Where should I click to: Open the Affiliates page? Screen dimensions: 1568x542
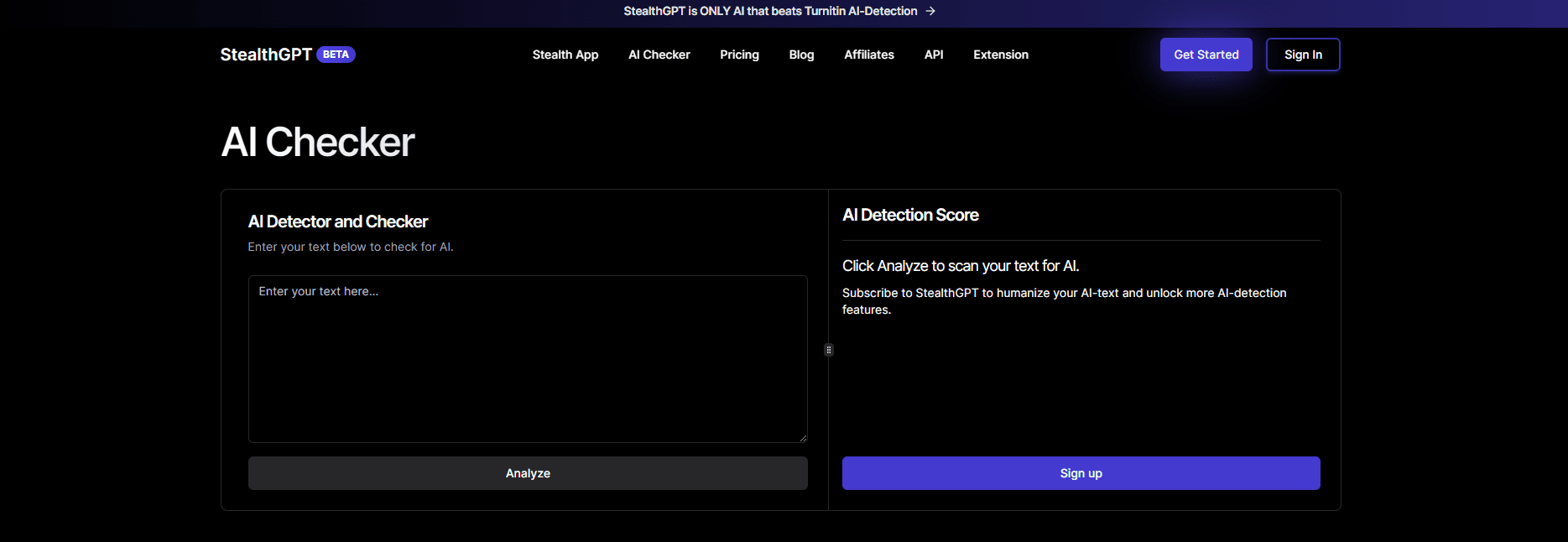(868, 55)
